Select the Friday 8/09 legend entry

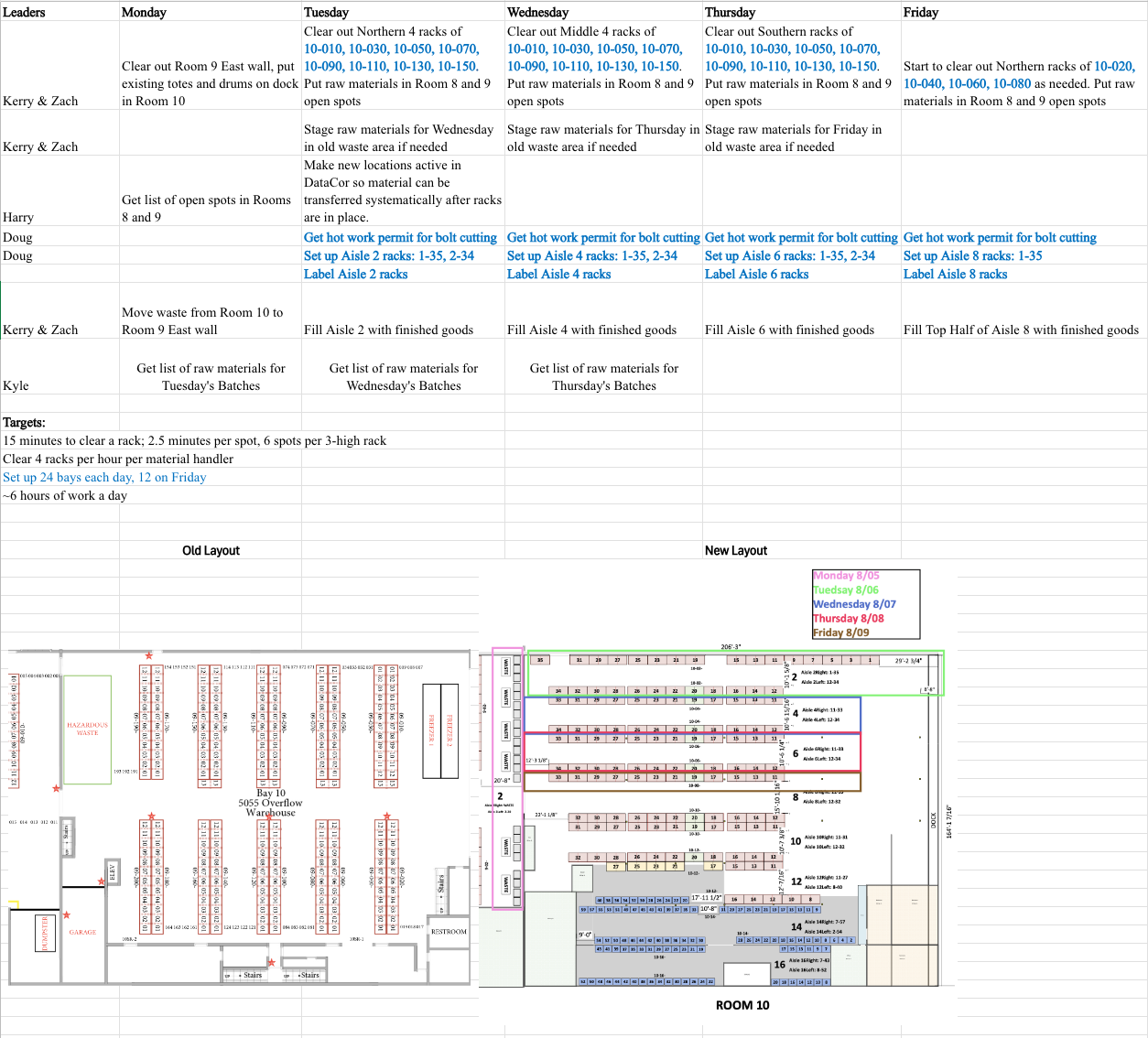coord(840,633)
